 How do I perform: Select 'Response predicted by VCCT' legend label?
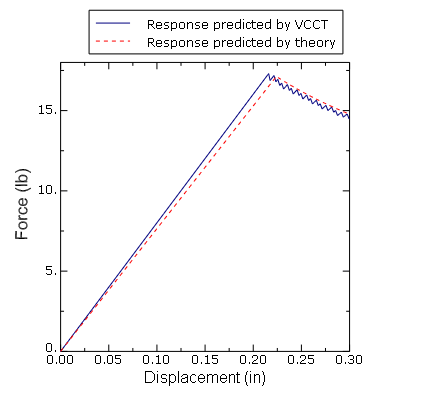[x=237, y=25]
